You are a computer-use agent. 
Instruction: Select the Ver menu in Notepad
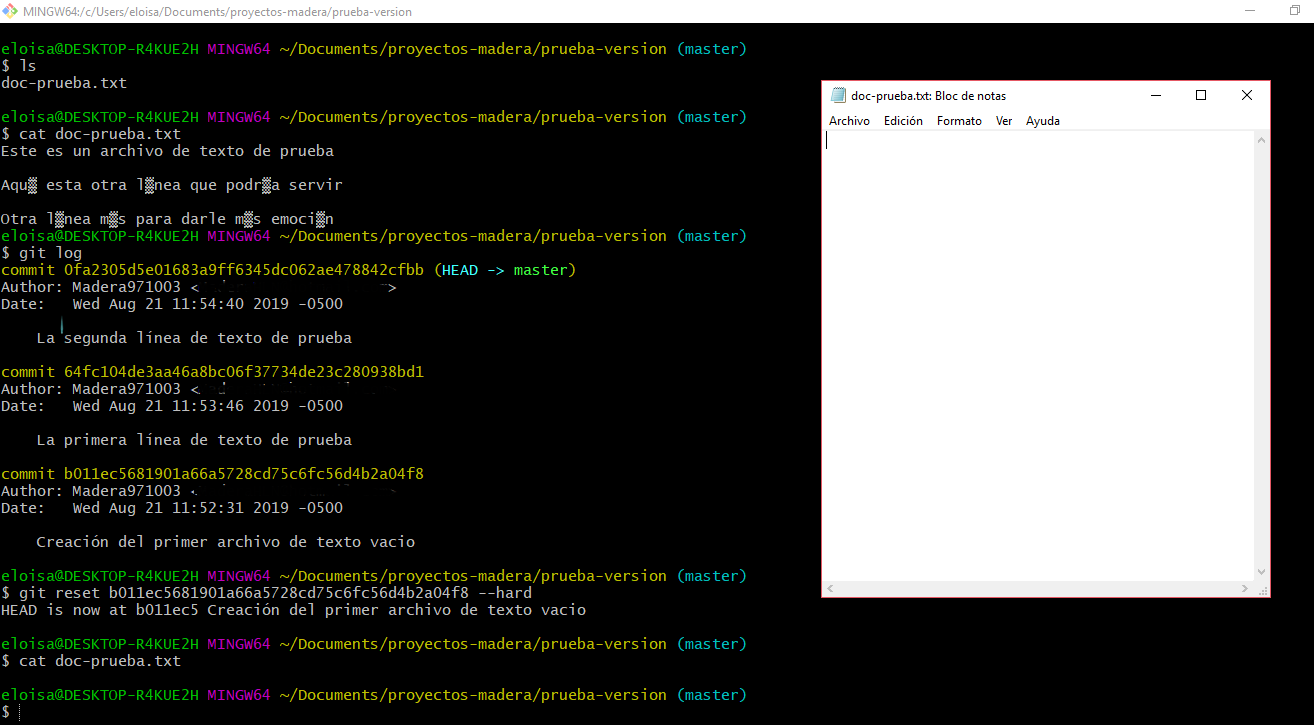[1004, 121]
